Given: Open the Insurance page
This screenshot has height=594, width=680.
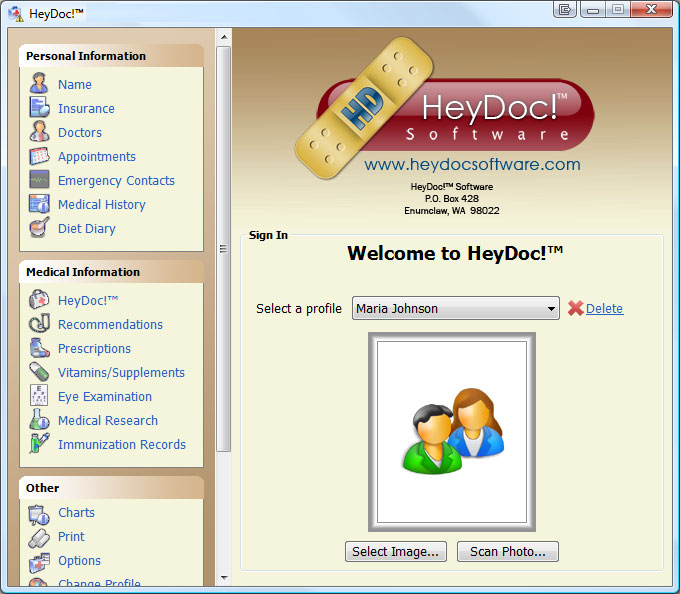Looking at the screenshot, I should pos(86,108).
